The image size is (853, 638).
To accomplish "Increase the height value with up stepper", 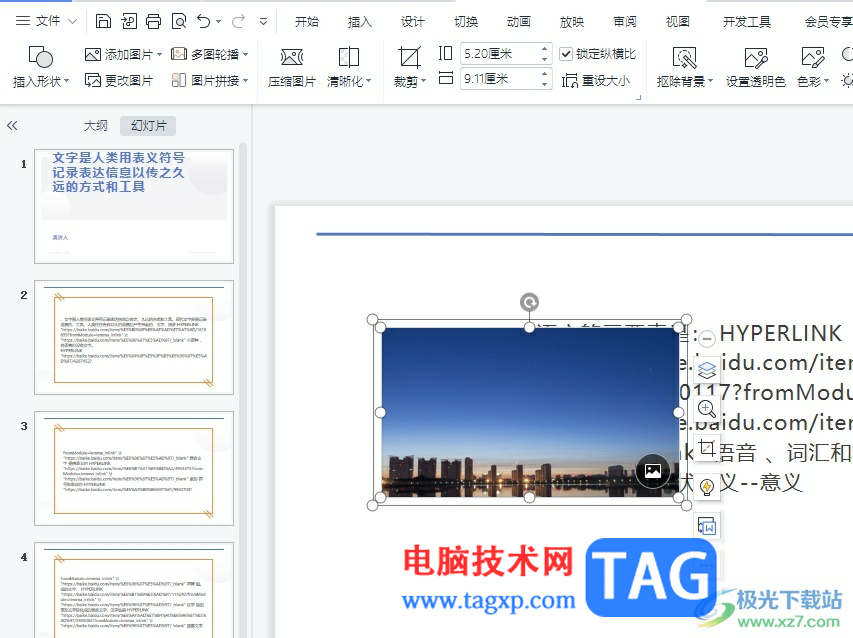I will coord(545,48).
